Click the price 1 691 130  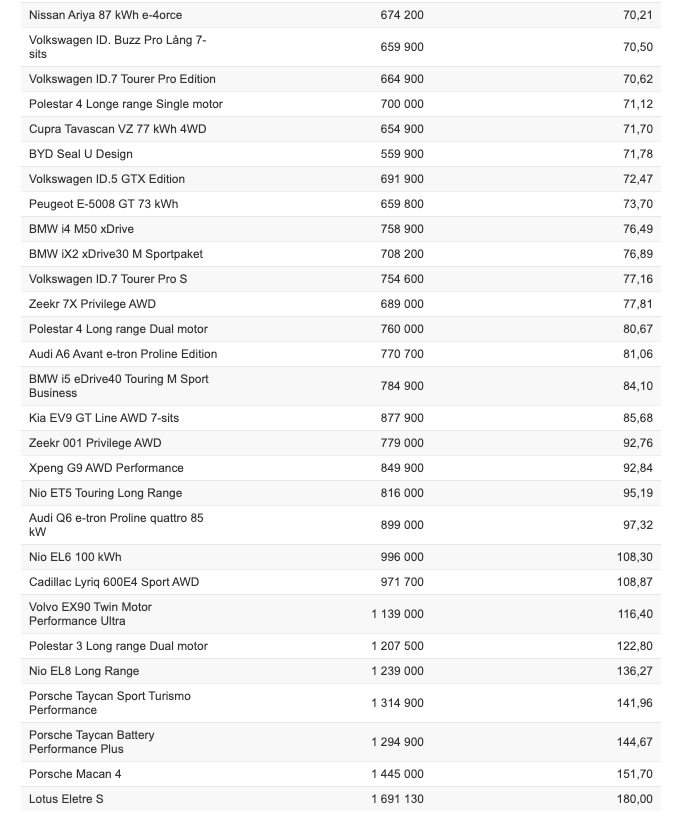[397, 799]
